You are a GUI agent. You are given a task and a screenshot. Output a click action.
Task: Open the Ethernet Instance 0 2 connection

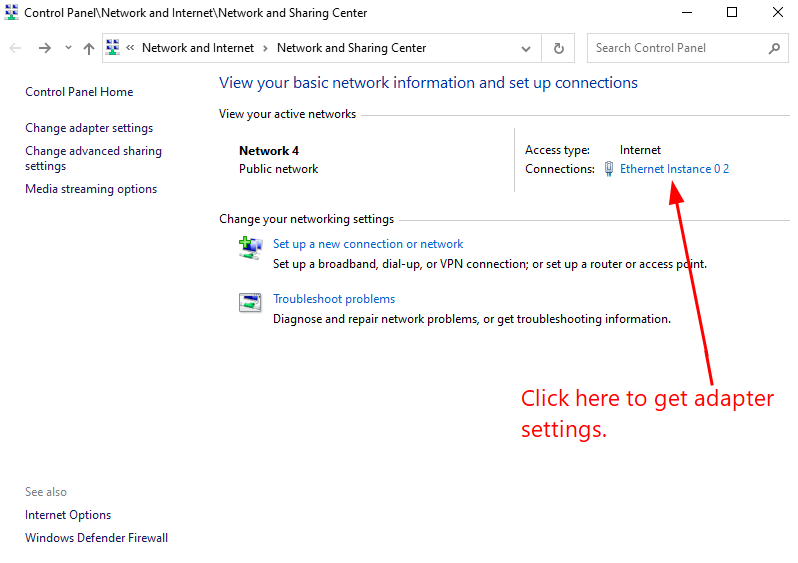(x=674, y=169)
